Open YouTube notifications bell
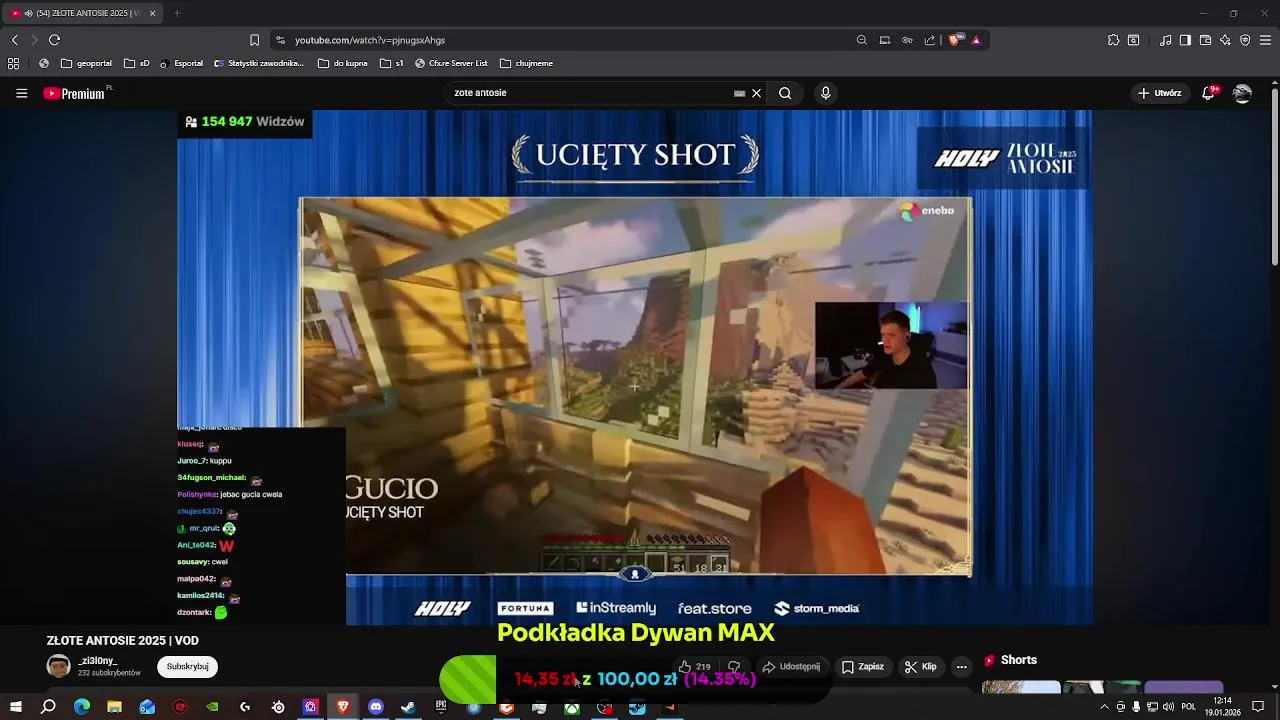 tap(1211, 93)
